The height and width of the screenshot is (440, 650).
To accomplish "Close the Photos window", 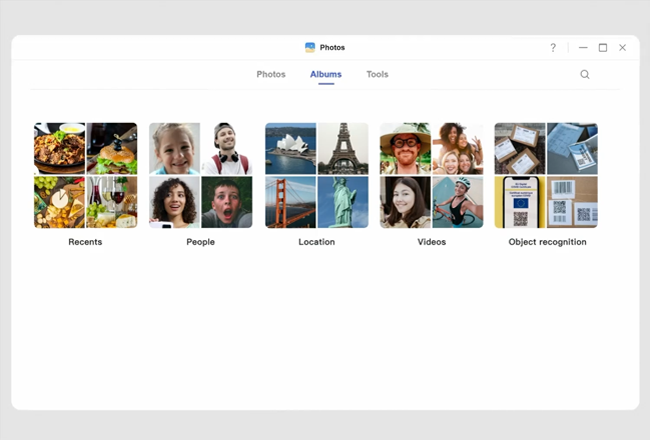I will pos(622,48).
